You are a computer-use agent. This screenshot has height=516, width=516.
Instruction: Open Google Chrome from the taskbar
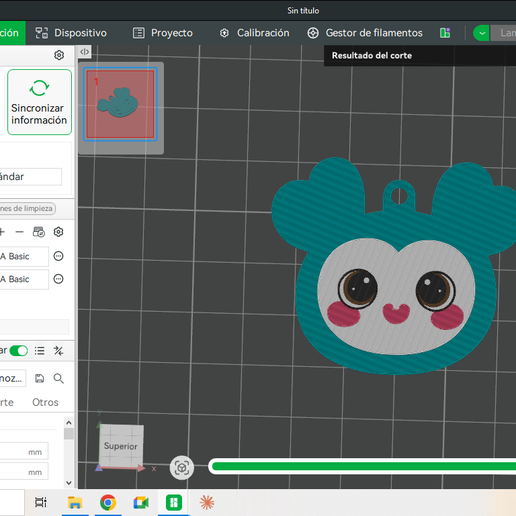pyautogui.click(x=108, y=502)
